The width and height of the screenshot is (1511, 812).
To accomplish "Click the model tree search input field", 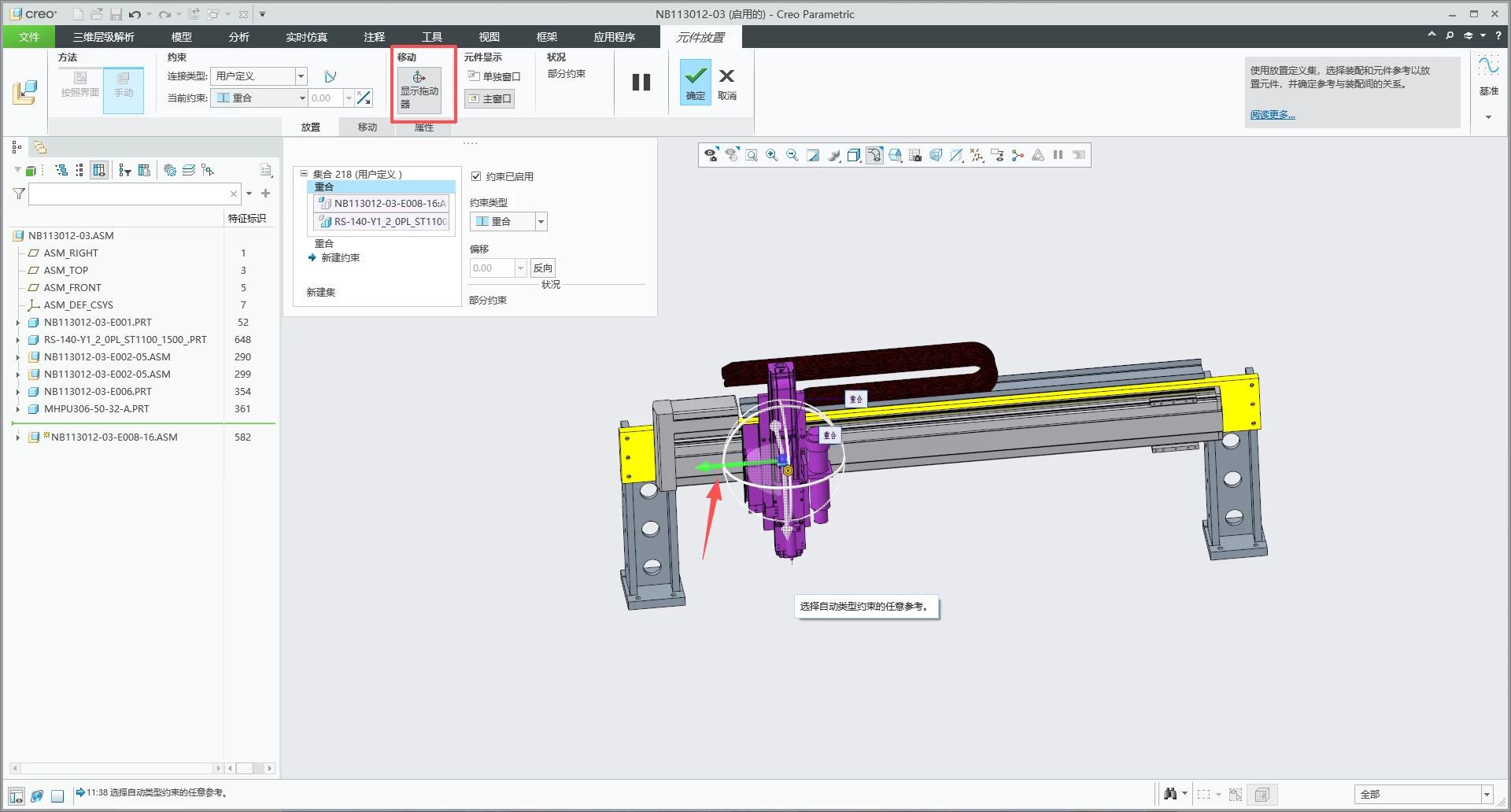I will coord(135,194).
